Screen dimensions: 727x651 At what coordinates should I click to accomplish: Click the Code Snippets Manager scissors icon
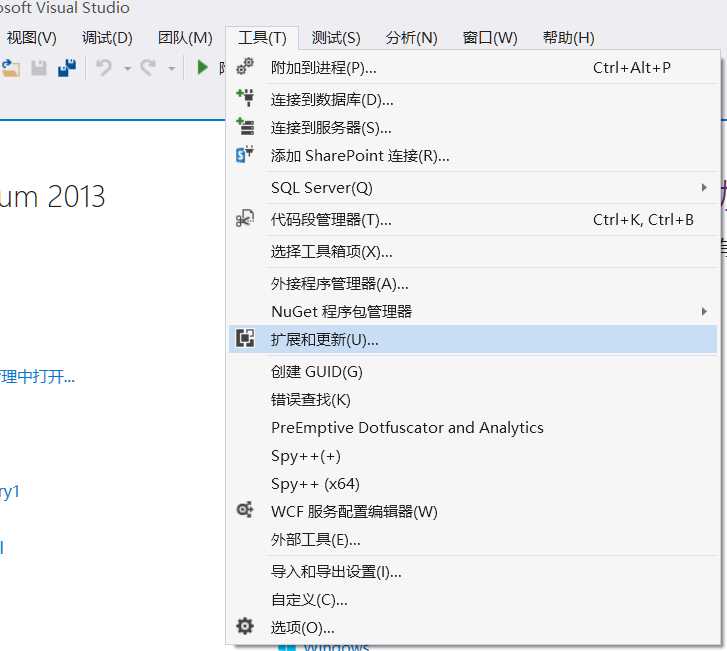coord(245,218)
